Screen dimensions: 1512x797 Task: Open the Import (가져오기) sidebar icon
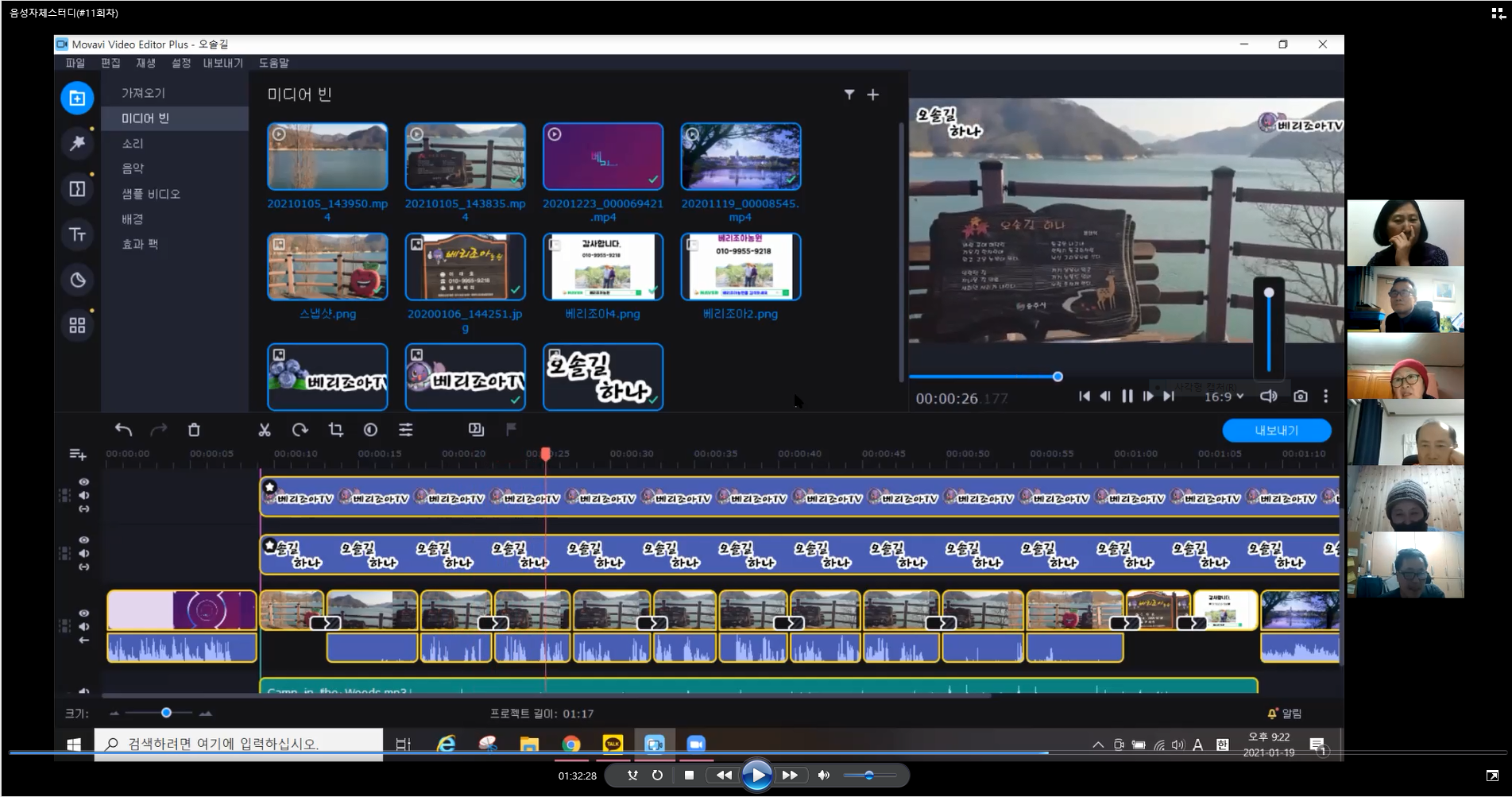[x=77, y=98]
